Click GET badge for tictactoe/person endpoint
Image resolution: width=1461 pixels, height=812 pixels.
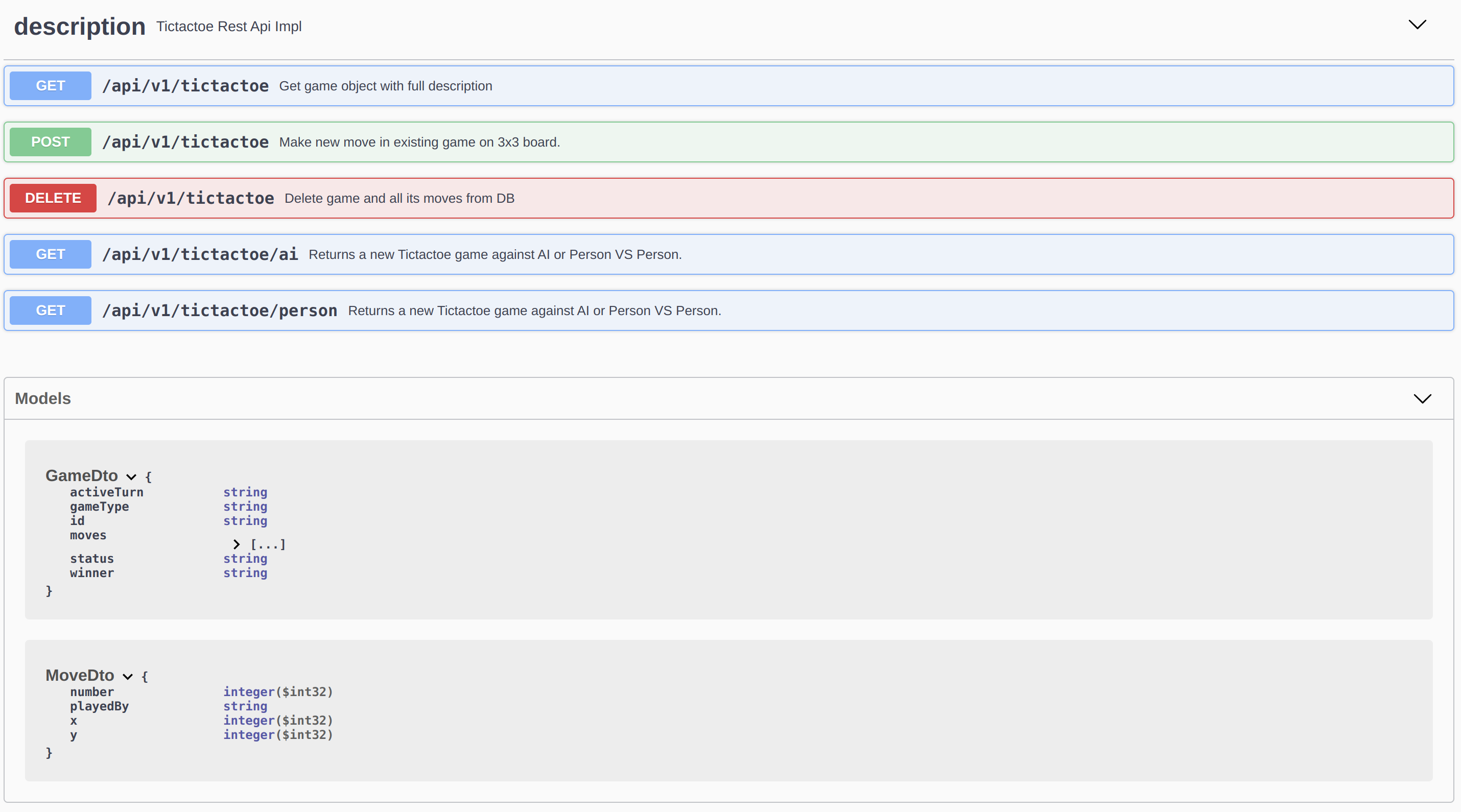(x=51, y=310)
